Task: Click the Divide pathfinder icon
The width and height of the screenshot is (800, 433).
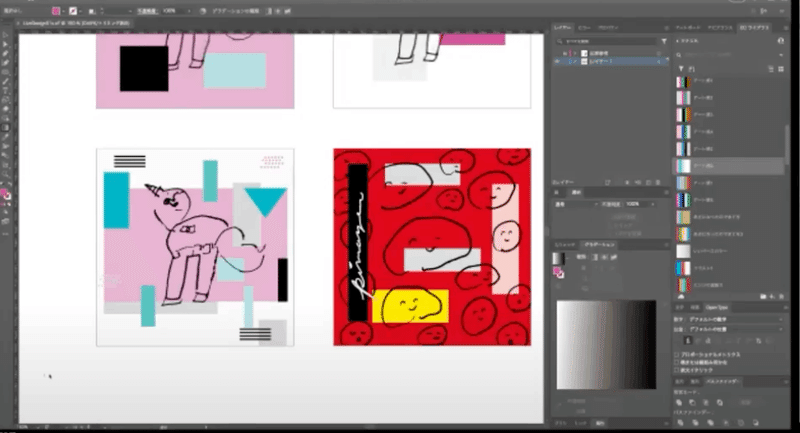Action: point(680,423)
